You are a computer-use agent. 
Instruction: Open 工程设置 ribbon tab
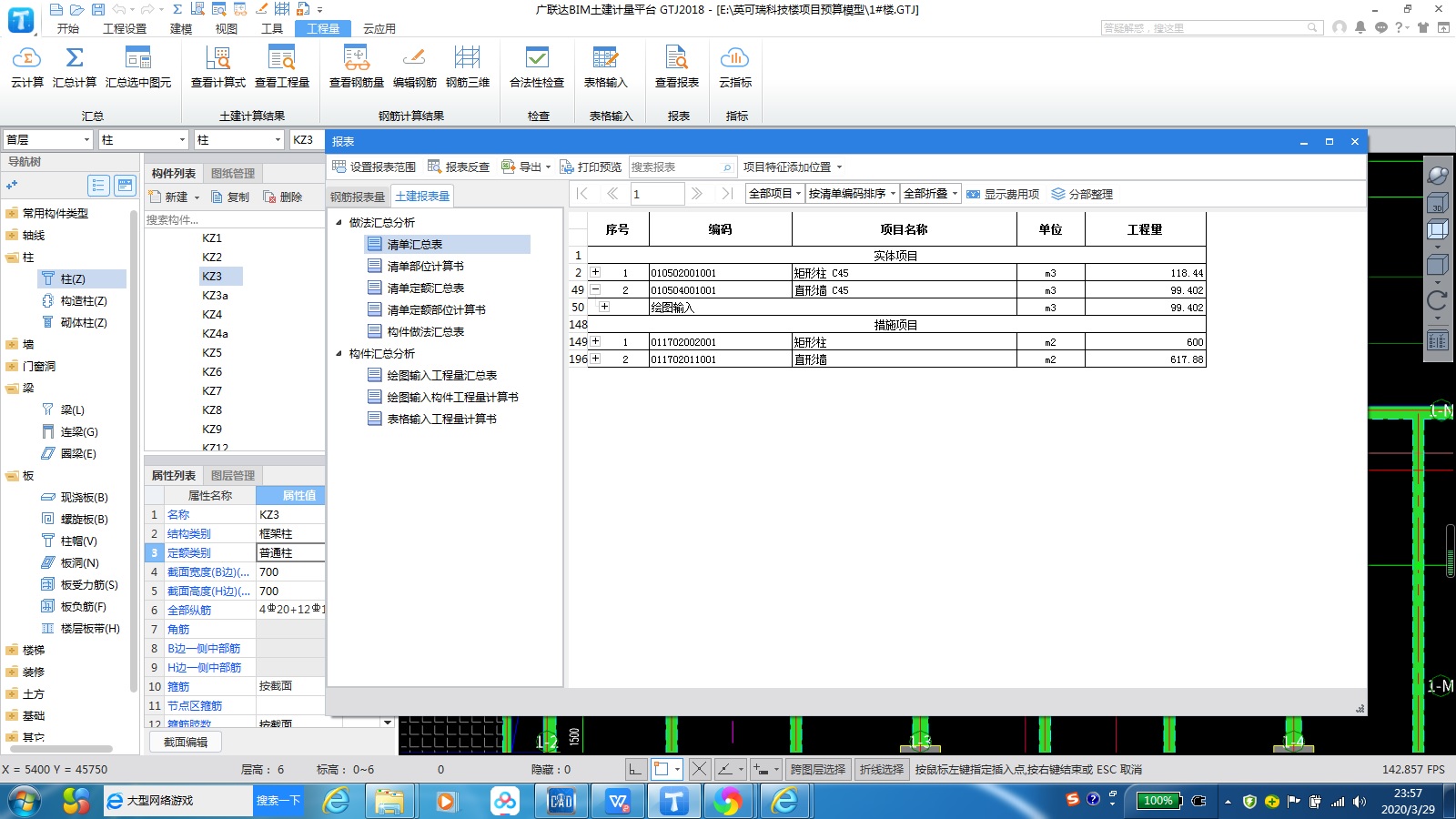[x=125, y=28]
